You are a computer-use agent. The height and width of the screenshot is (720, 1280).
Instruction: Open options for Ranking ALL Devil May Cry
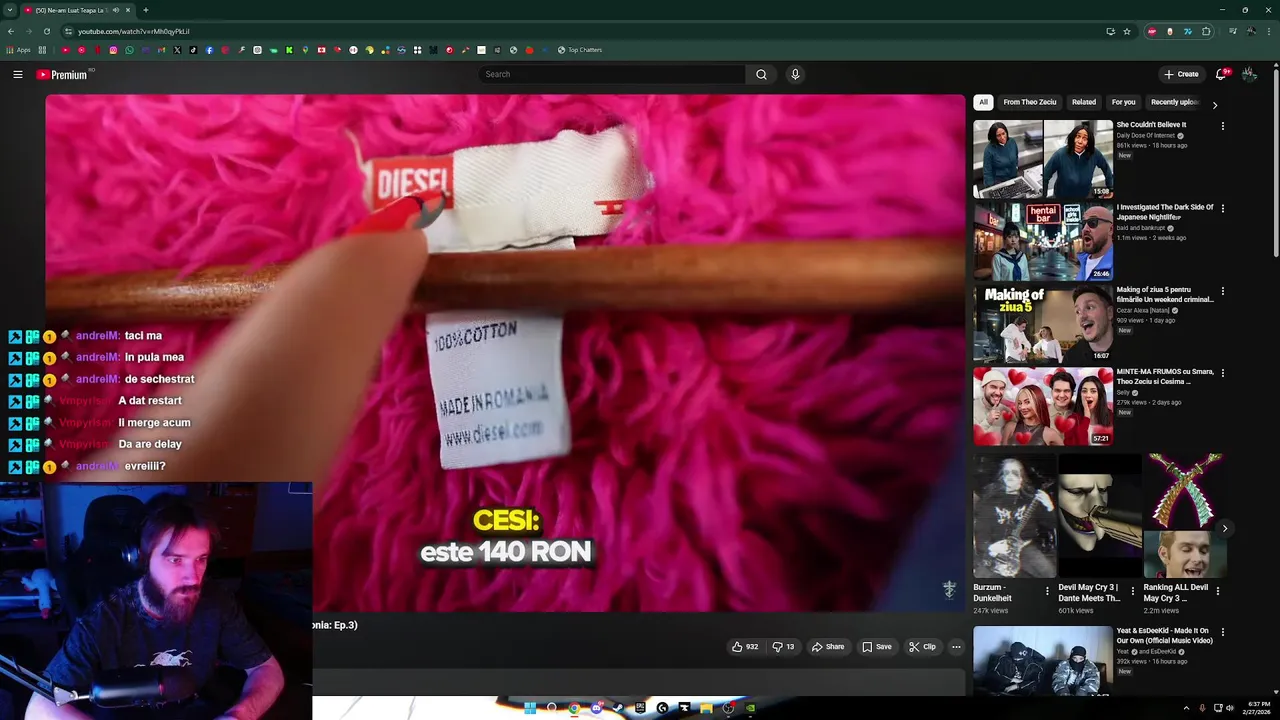tap(1217, 591)
